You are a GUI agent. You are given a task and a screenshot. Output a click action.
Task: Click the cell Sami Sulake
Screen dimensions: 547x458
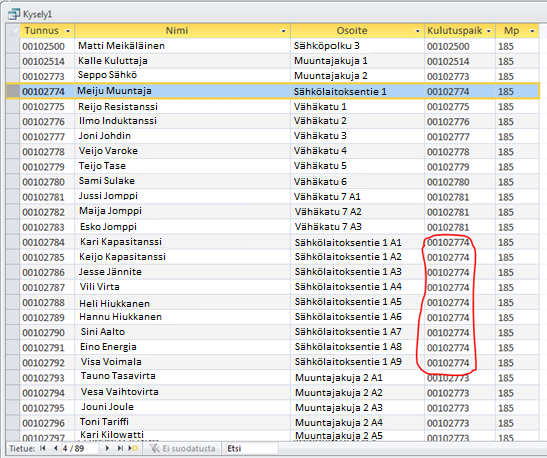(x=182, y=181)
